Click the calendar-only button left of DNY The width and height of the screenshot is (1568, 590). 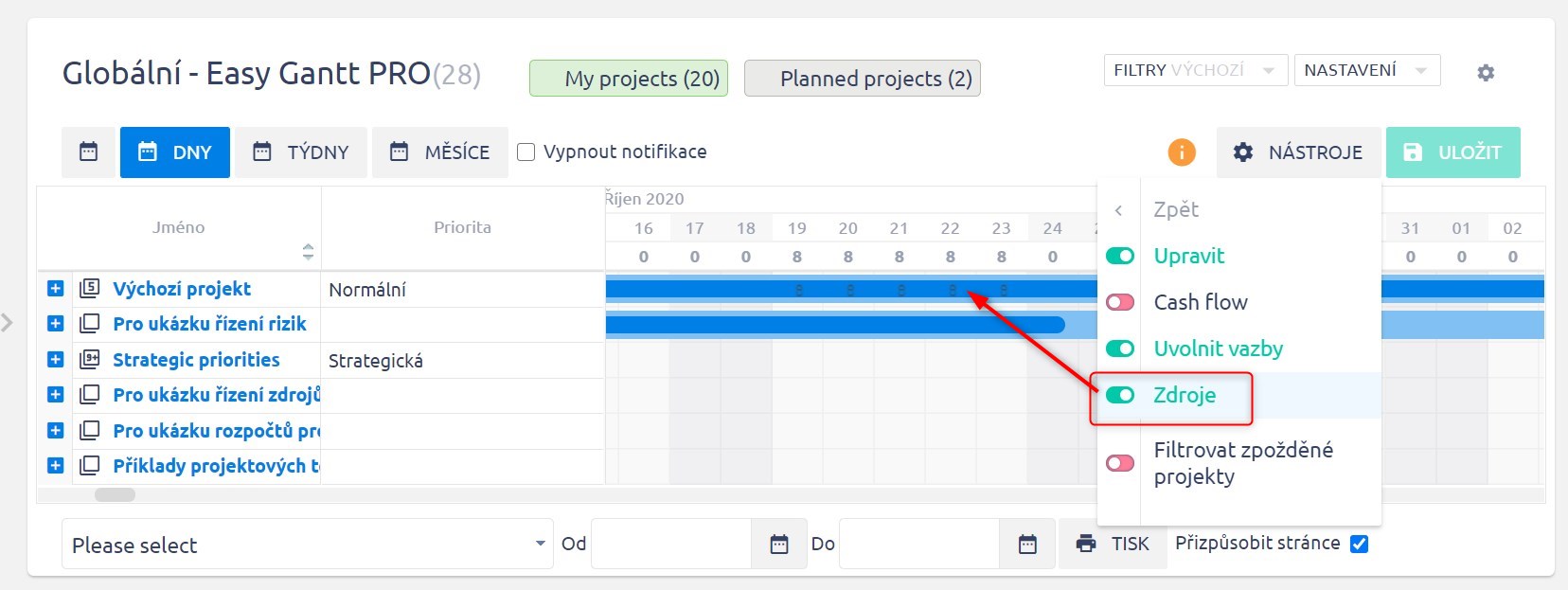point(88,152)
